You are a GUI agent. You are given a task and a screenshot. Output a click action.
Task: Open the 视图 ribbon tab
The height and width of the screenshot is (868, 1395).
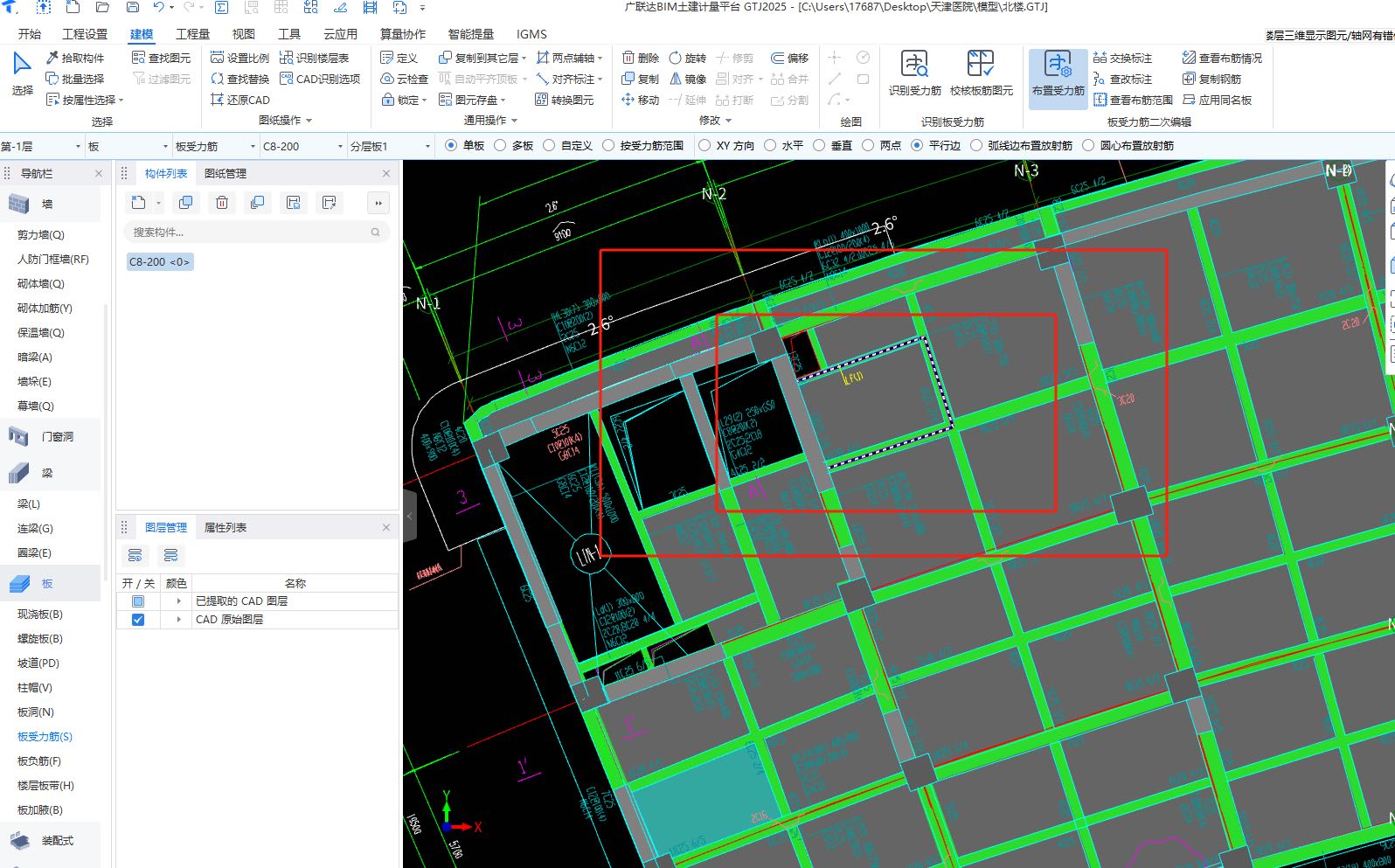coord(243,34)
